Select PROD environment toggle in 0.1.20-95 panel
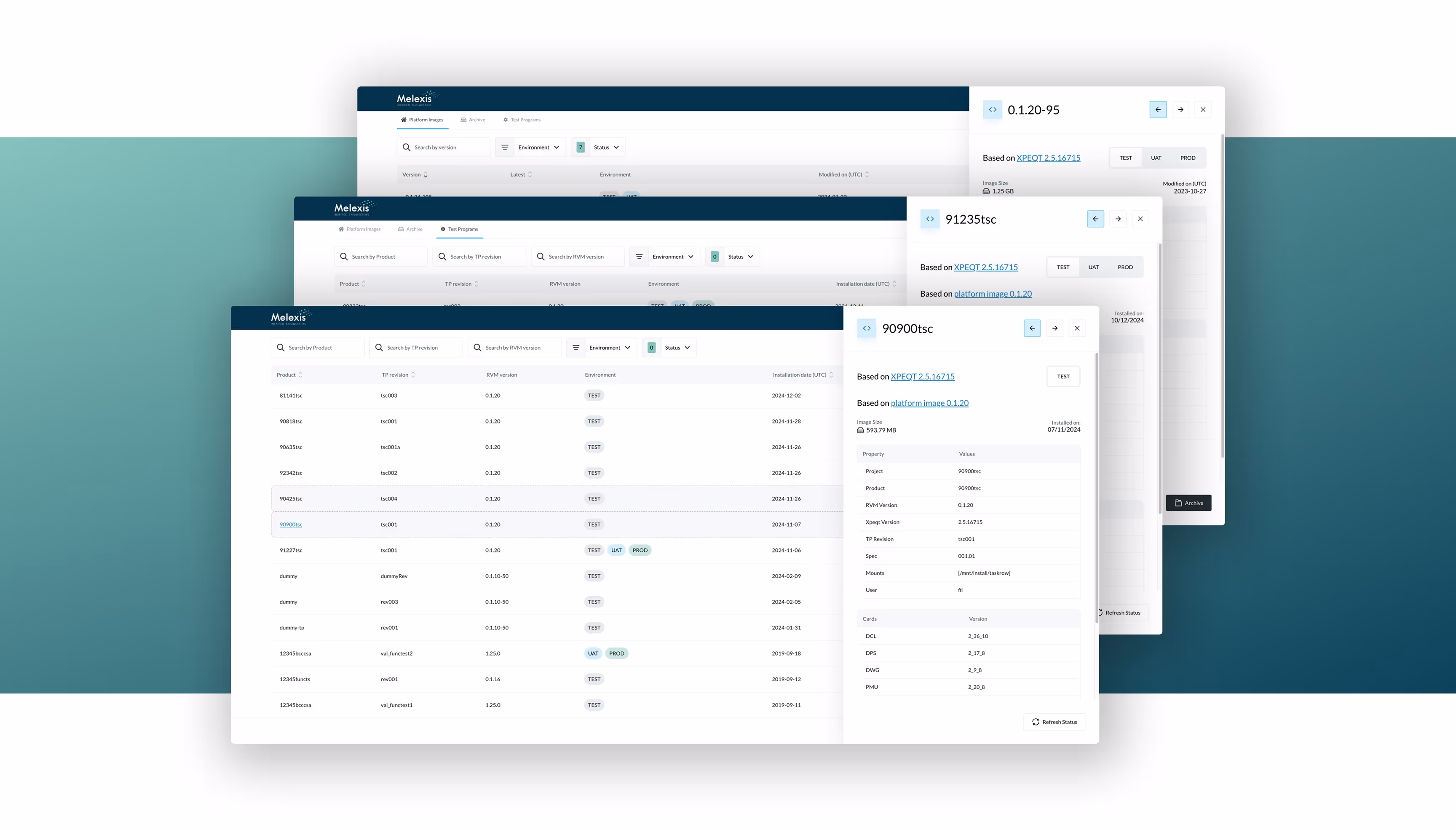 click(1188, 158)
